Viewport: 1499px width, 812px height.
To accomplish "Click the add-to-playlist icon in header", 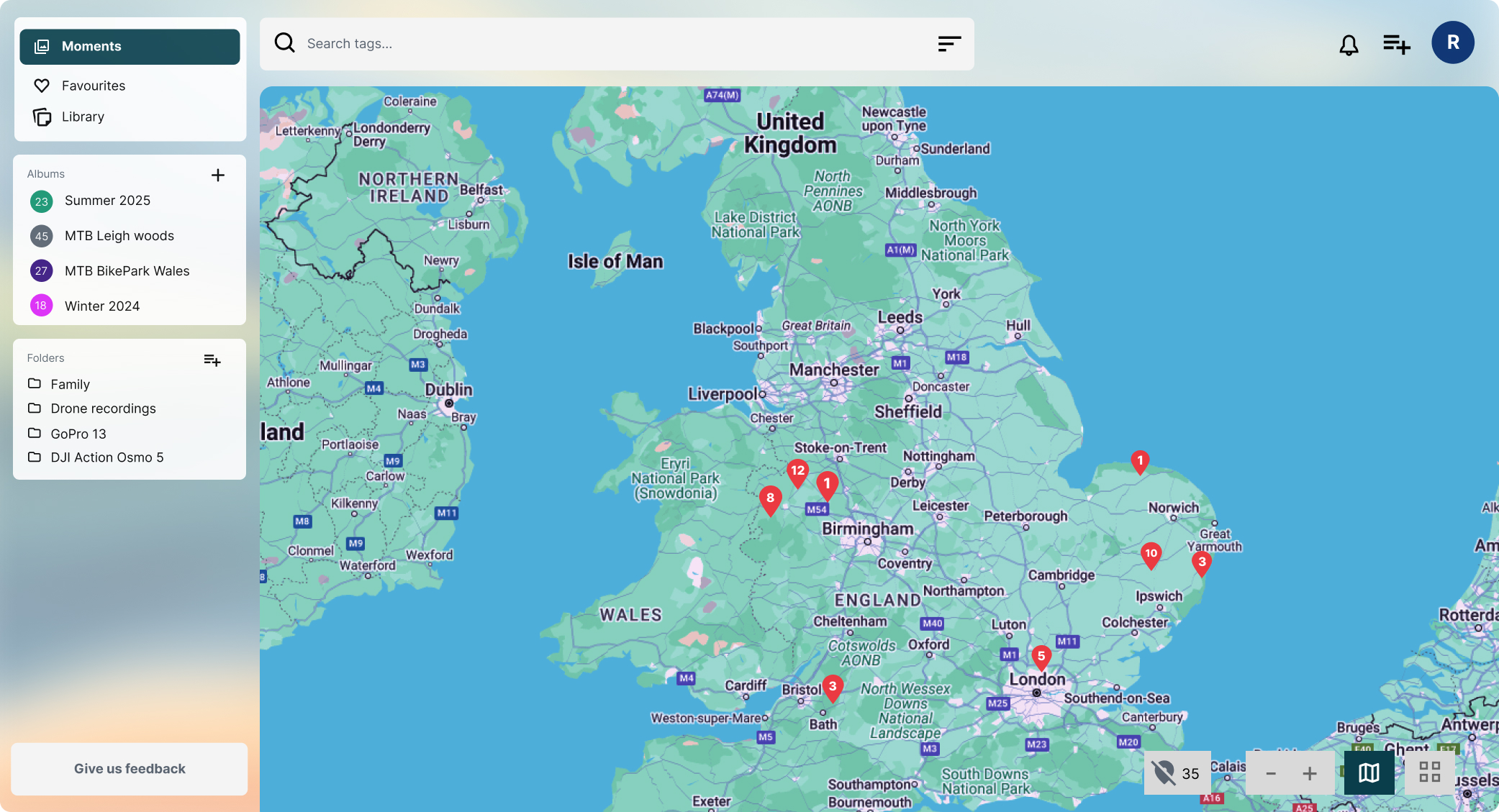I will (1396, 45).
